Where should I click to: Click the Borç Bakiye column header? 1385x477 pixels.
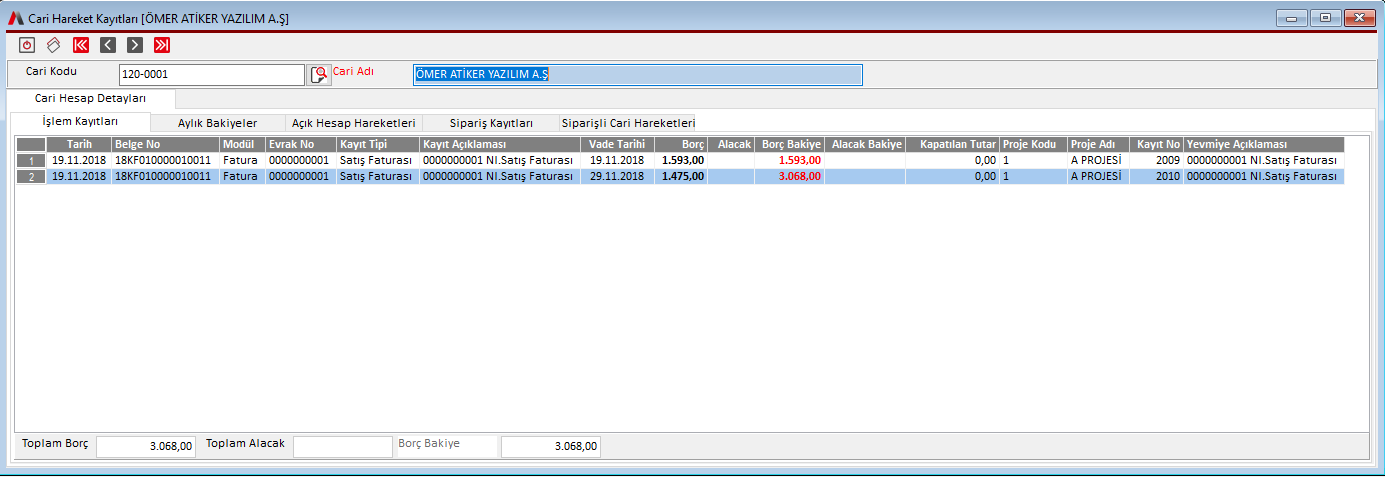tap(790, 145)
